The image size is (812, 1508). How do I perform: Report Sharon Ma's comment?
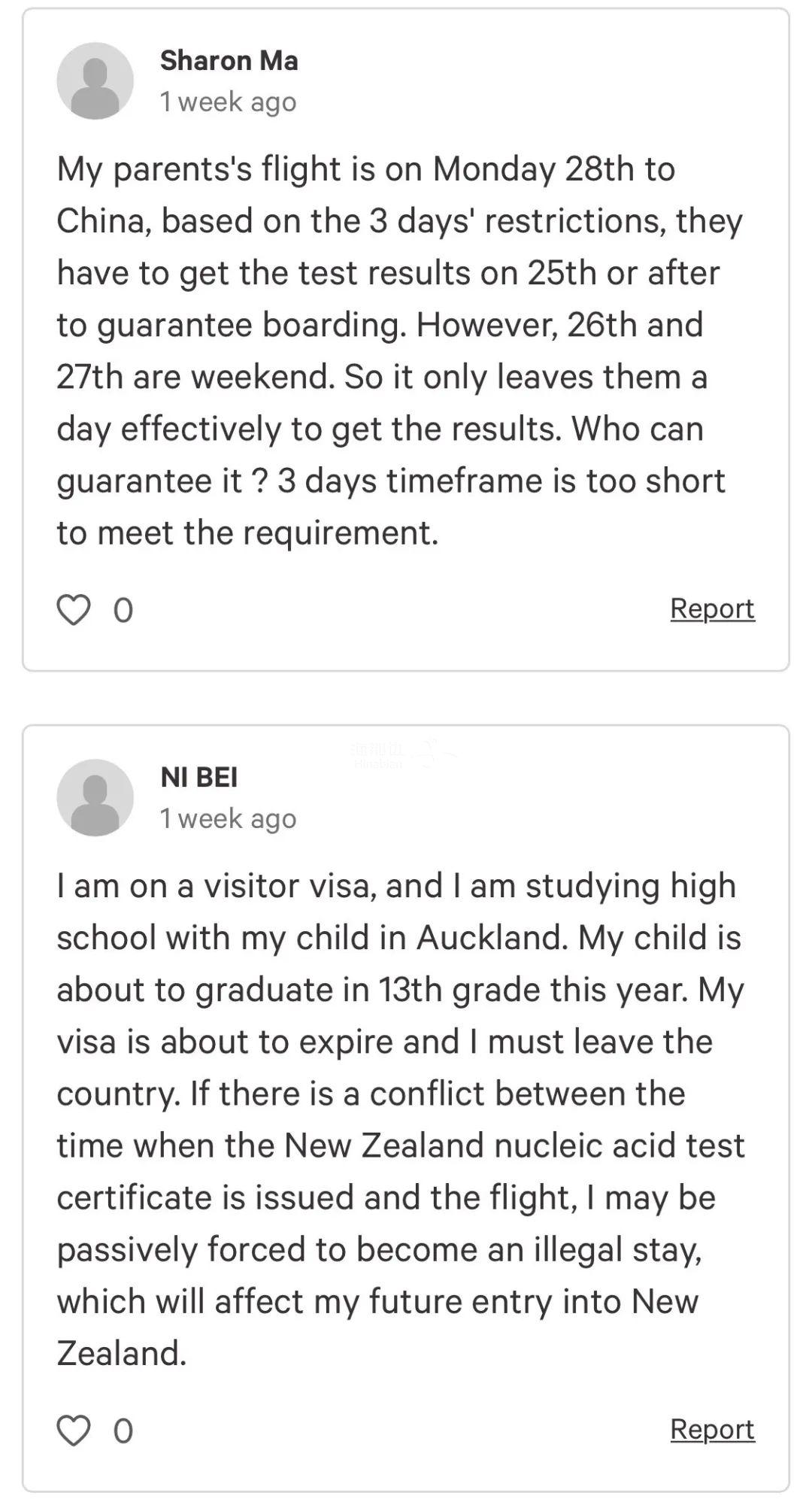tap(712, 608)
